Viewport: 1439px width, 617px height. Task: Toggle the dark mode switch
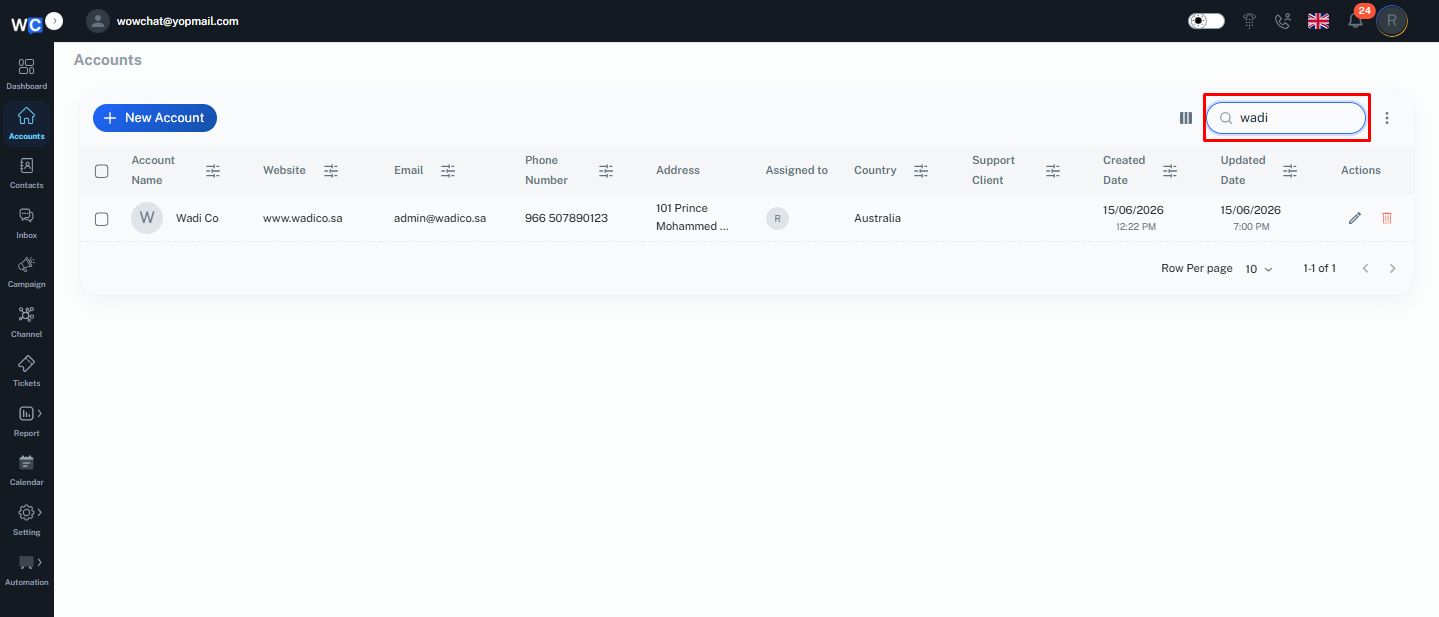tap(1206, 21)
